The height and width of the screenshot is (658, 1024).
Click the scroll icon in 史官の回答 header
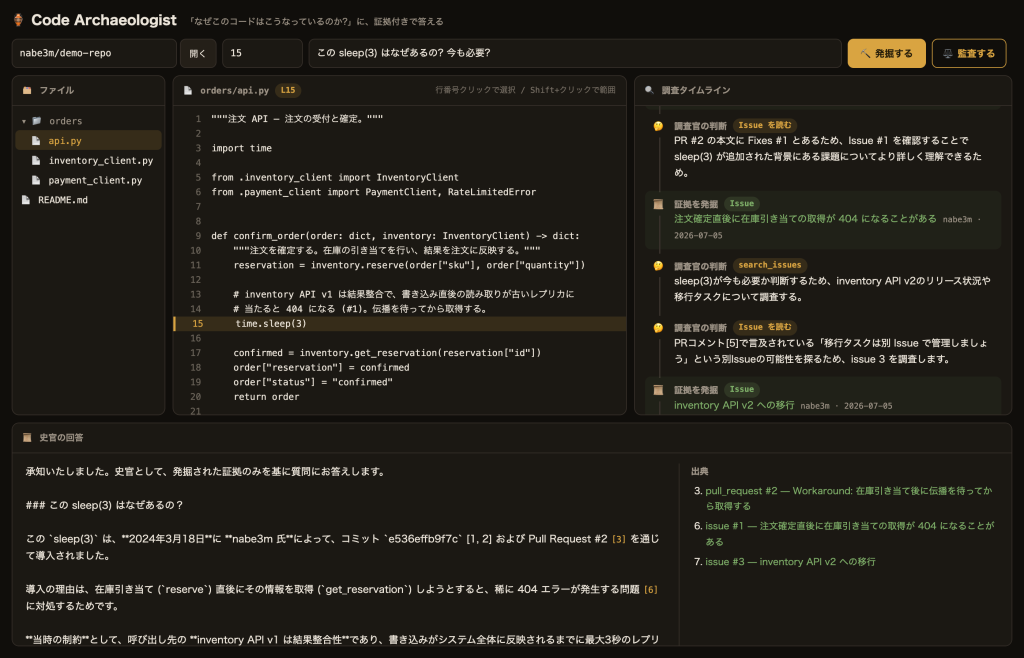(x=27, y=437)
